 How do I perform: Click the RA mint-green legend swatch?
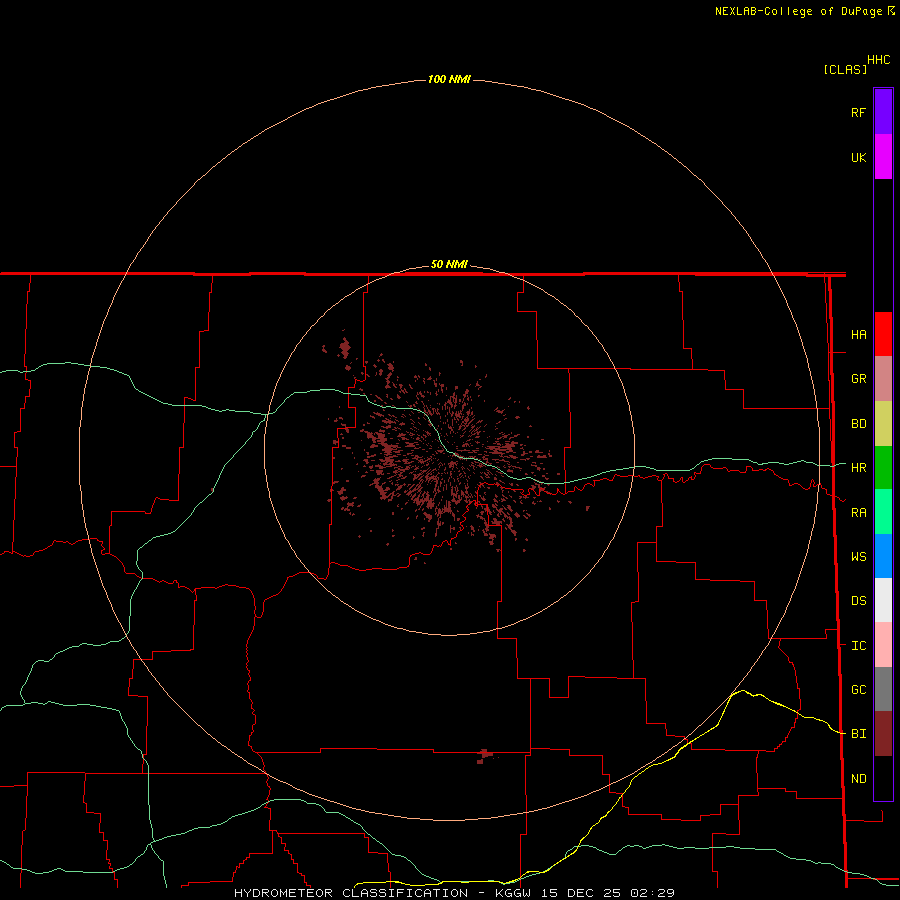(x=883, y=512)
